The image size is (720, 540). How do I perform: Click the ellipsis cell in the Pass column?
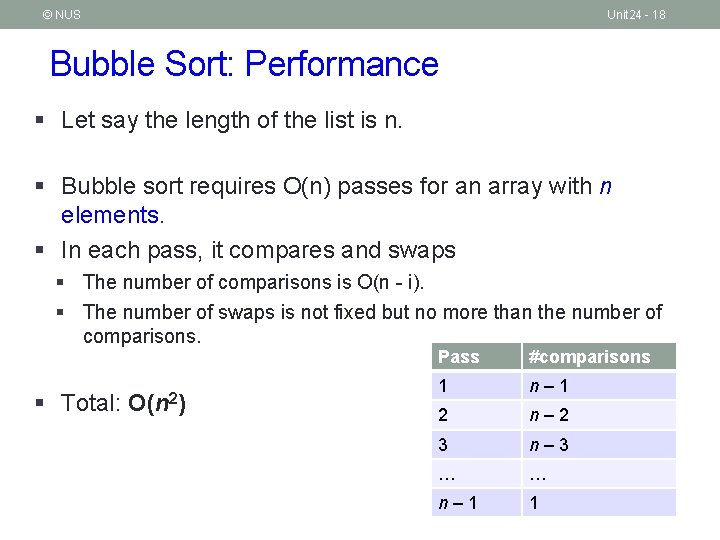476,473
